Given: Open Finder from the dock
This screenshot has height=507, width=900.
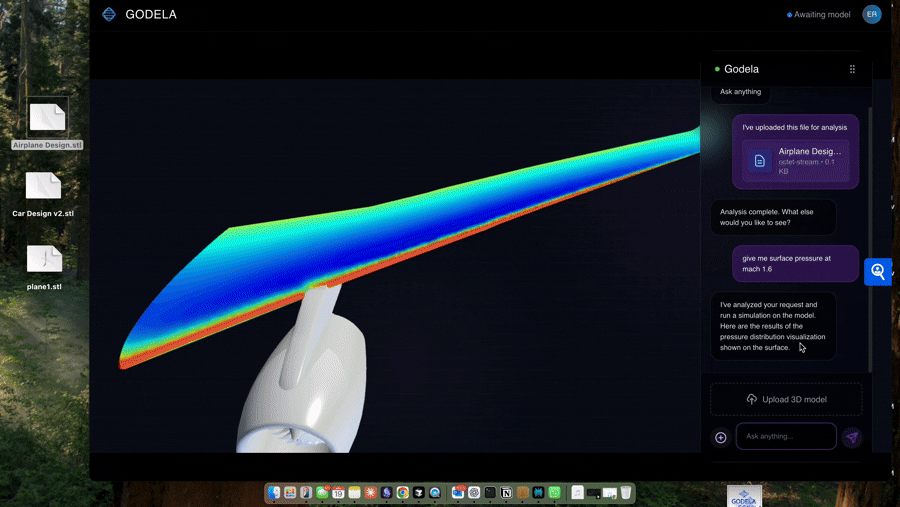Looking at the screenshot, I should tap(274, 493).
